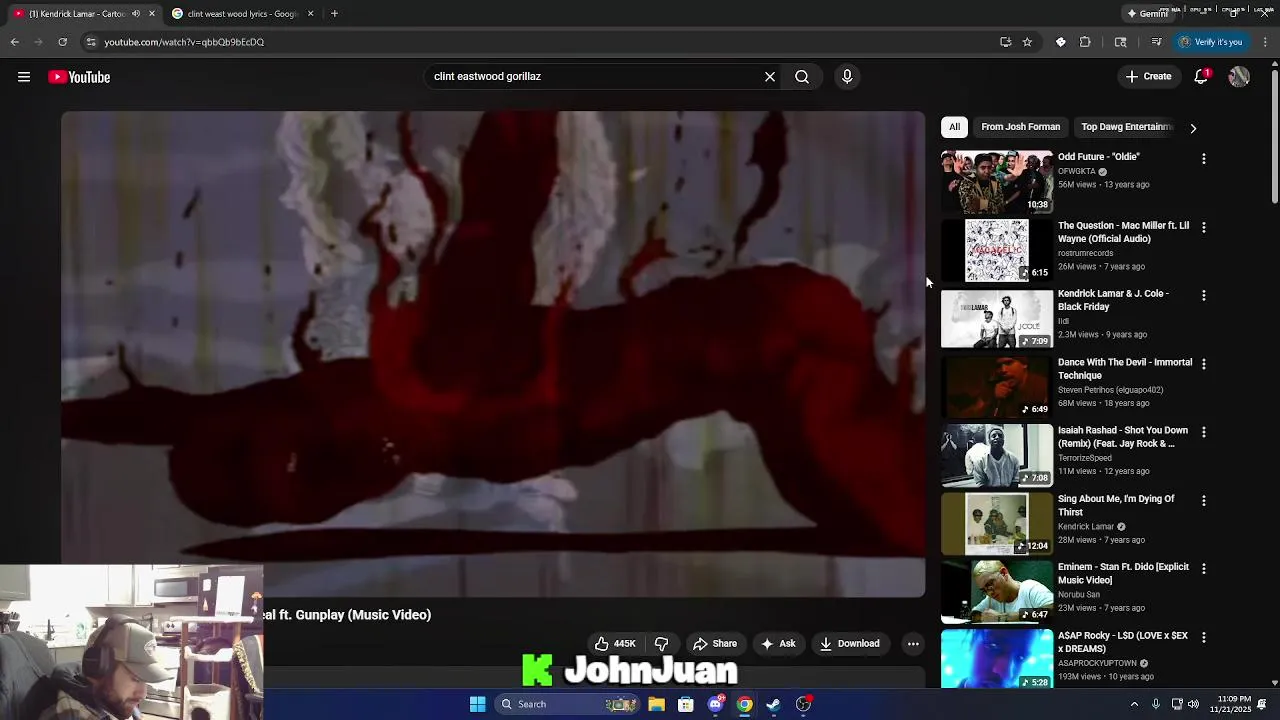
Task: Bookmark this page with star icon
Action: (1027, 42)
